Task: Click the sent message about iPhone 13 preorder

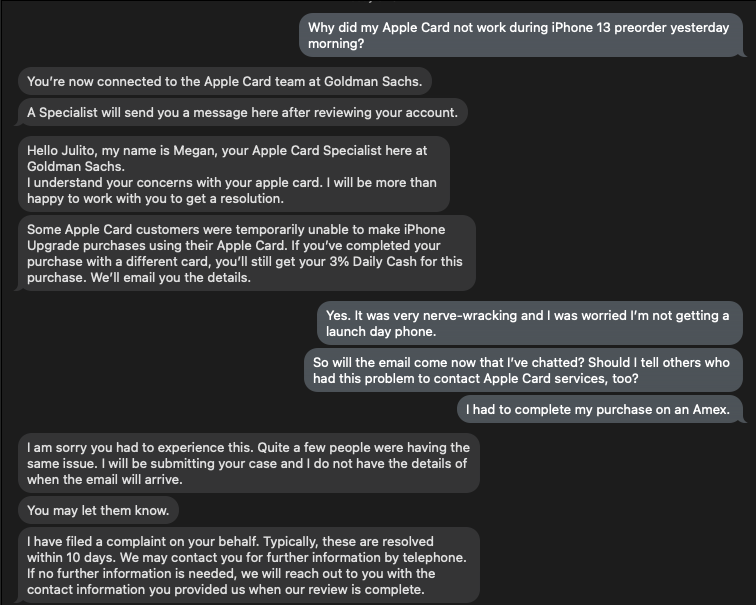Action: tap(520, 35)
